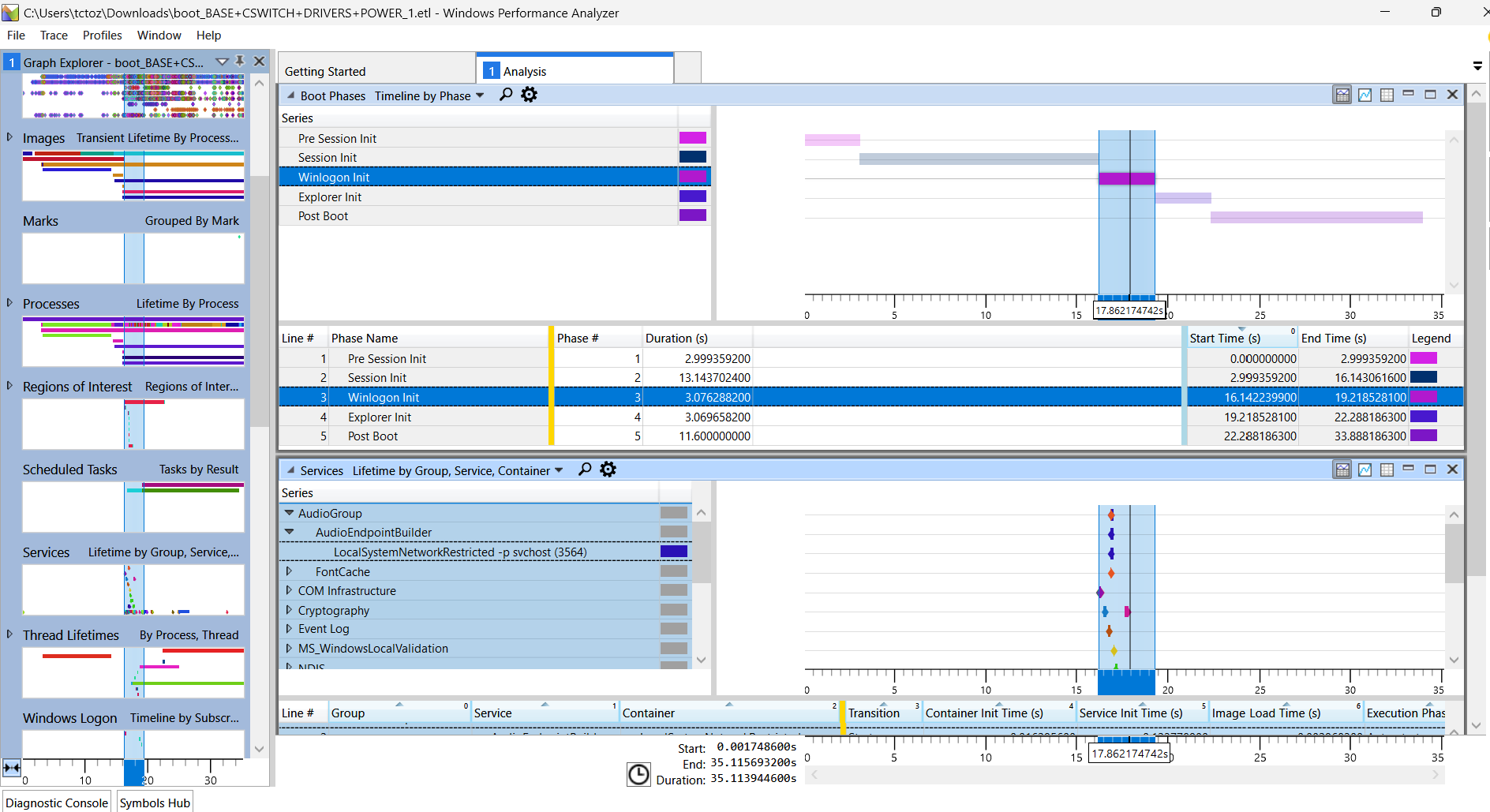Expand Processes graph group in Graph Explorer
The width and height of the screenshot is (1490, 812).
click(x=9, y=303)
